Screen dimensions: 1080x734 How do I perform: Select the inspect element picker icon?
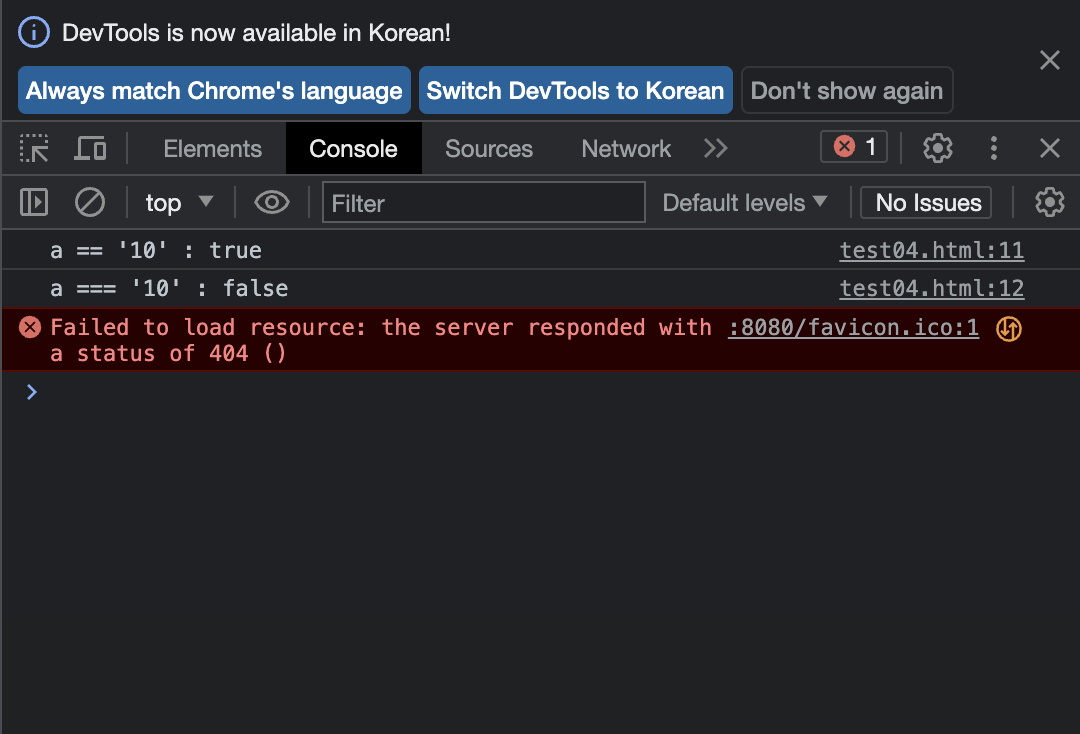tap(34, 148)
